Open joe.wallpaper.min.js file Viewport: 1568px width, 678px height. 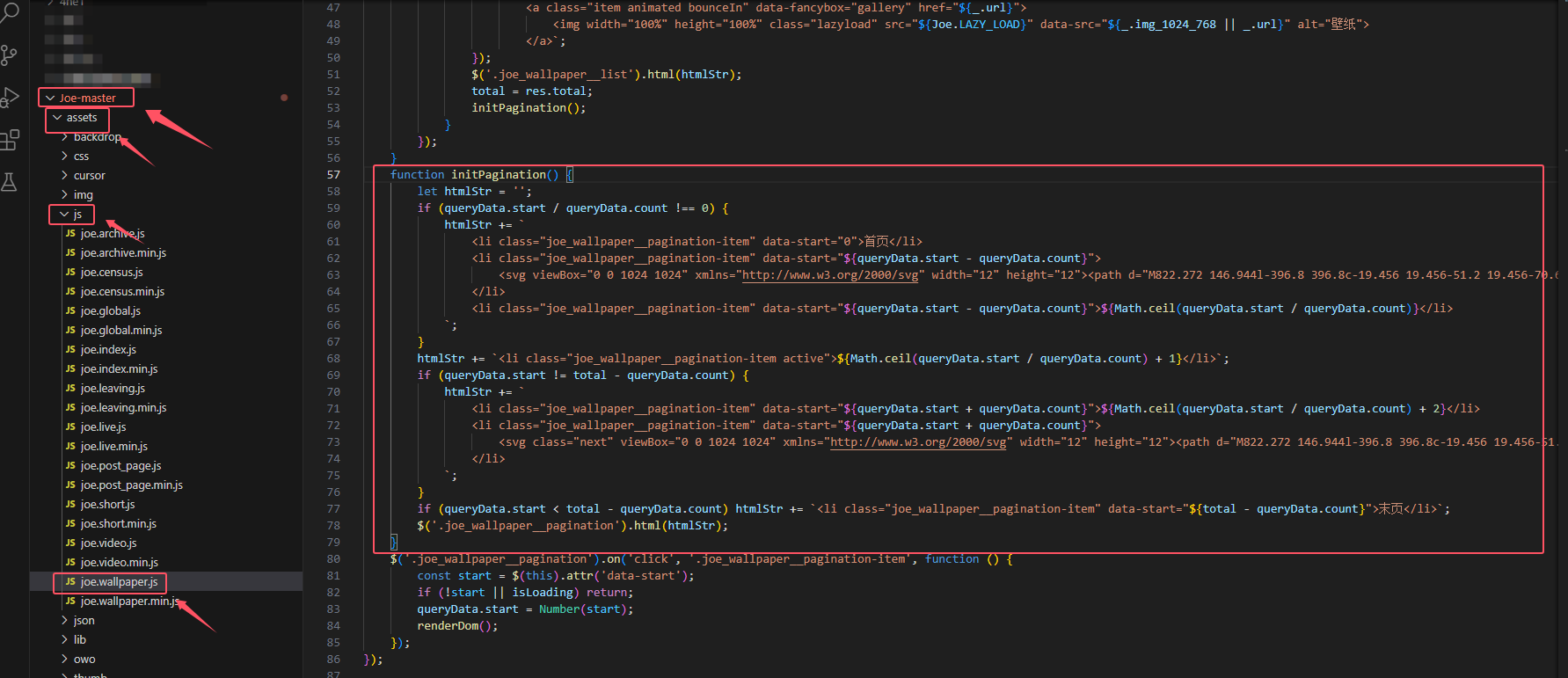click(x=128, y=601)
